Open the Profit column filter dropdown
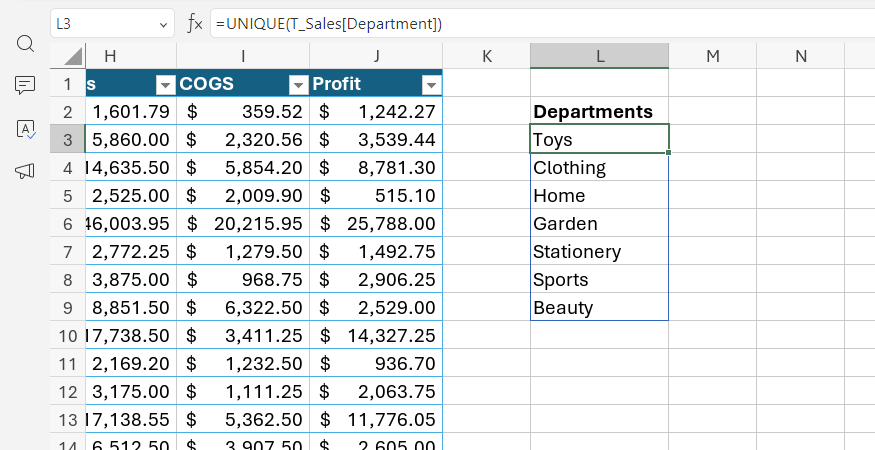The width and height of the screenshot is (875, 450). [431, 85]
